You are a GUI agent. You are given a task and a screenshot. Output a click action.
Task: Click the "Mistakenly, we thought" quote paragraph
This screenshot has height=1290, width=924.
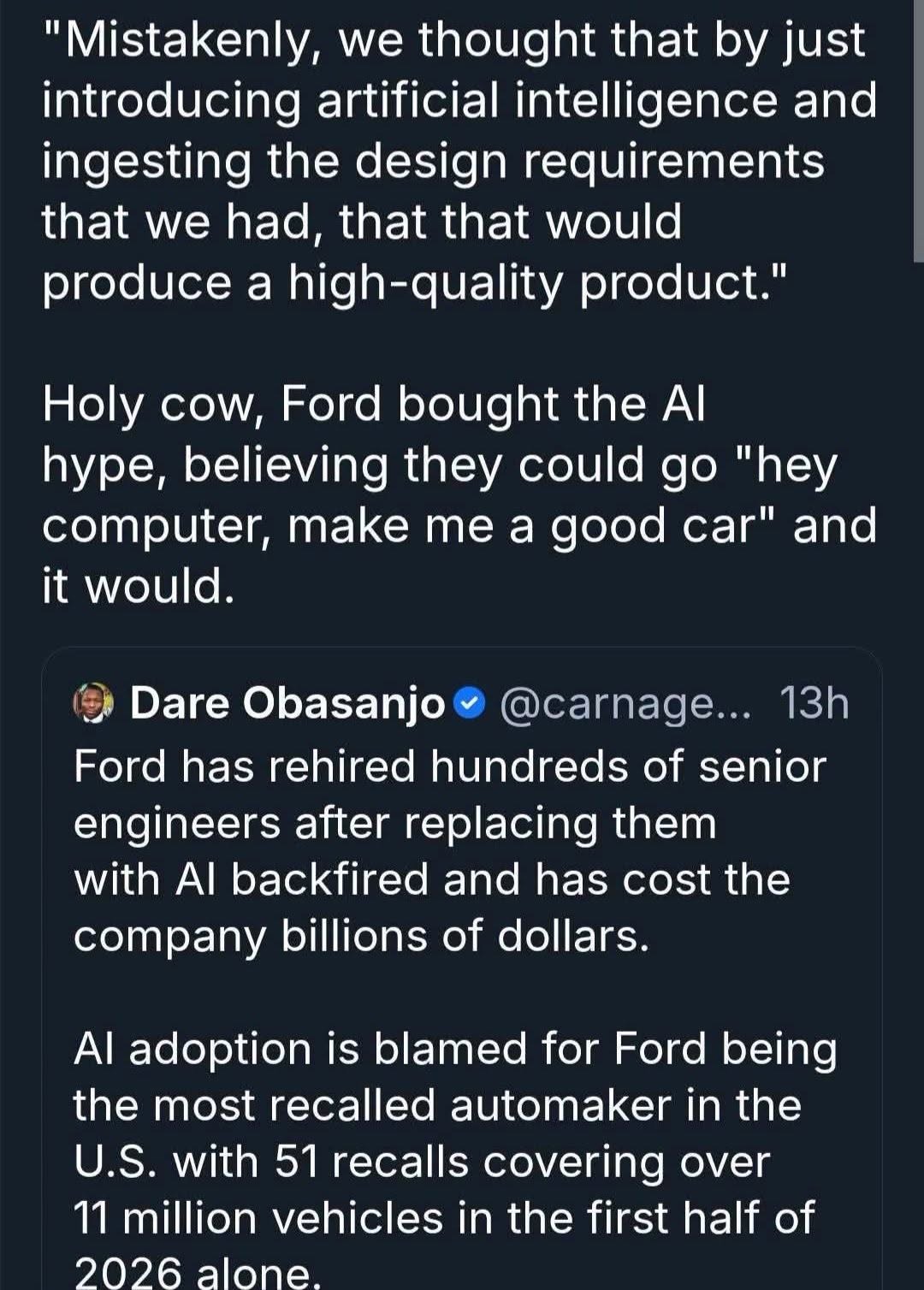click(459, 161)
